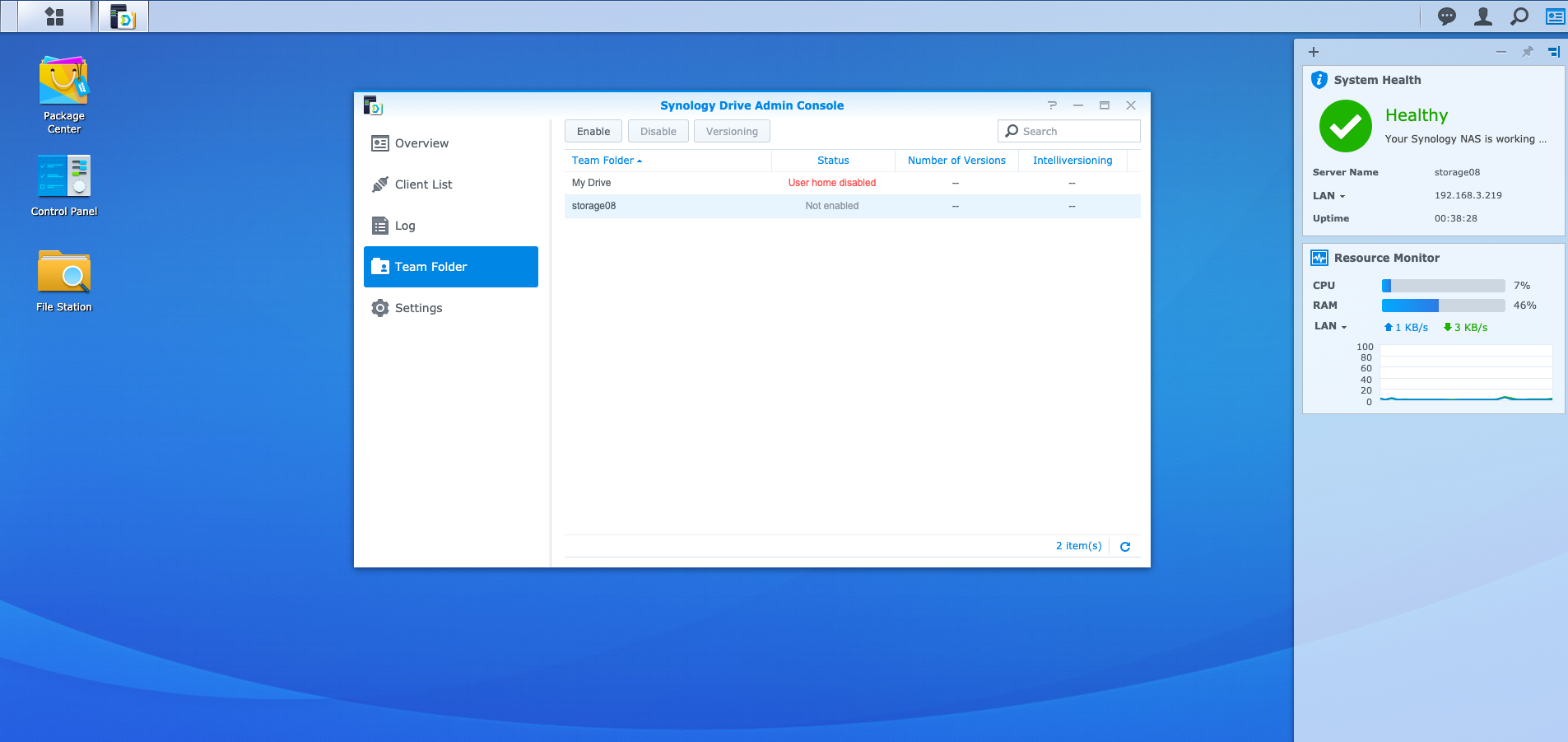
Task: Enable the storage08 team folder
Action: coord(593,131)
